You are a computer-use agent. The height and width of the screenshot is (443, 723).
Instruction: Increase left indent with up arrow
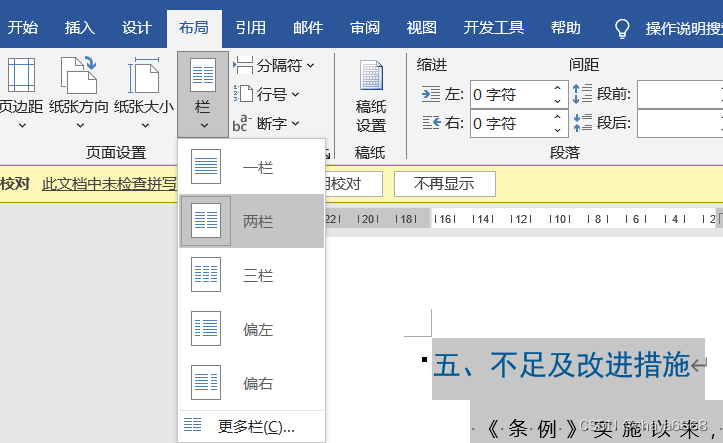point(557,88)
